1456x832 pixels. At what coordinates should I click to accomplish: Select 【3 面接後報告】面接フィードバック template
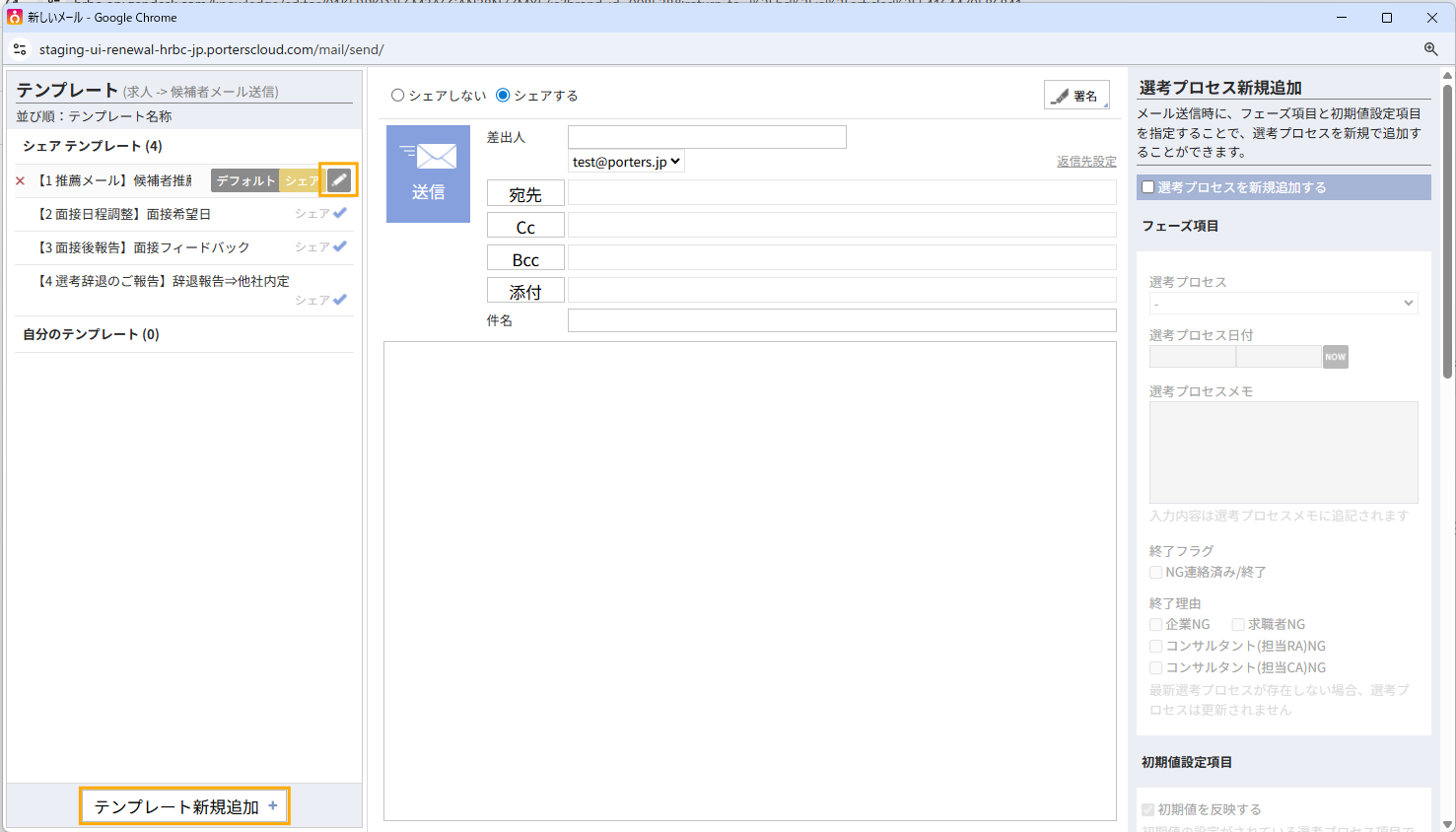tap(143, 247)
